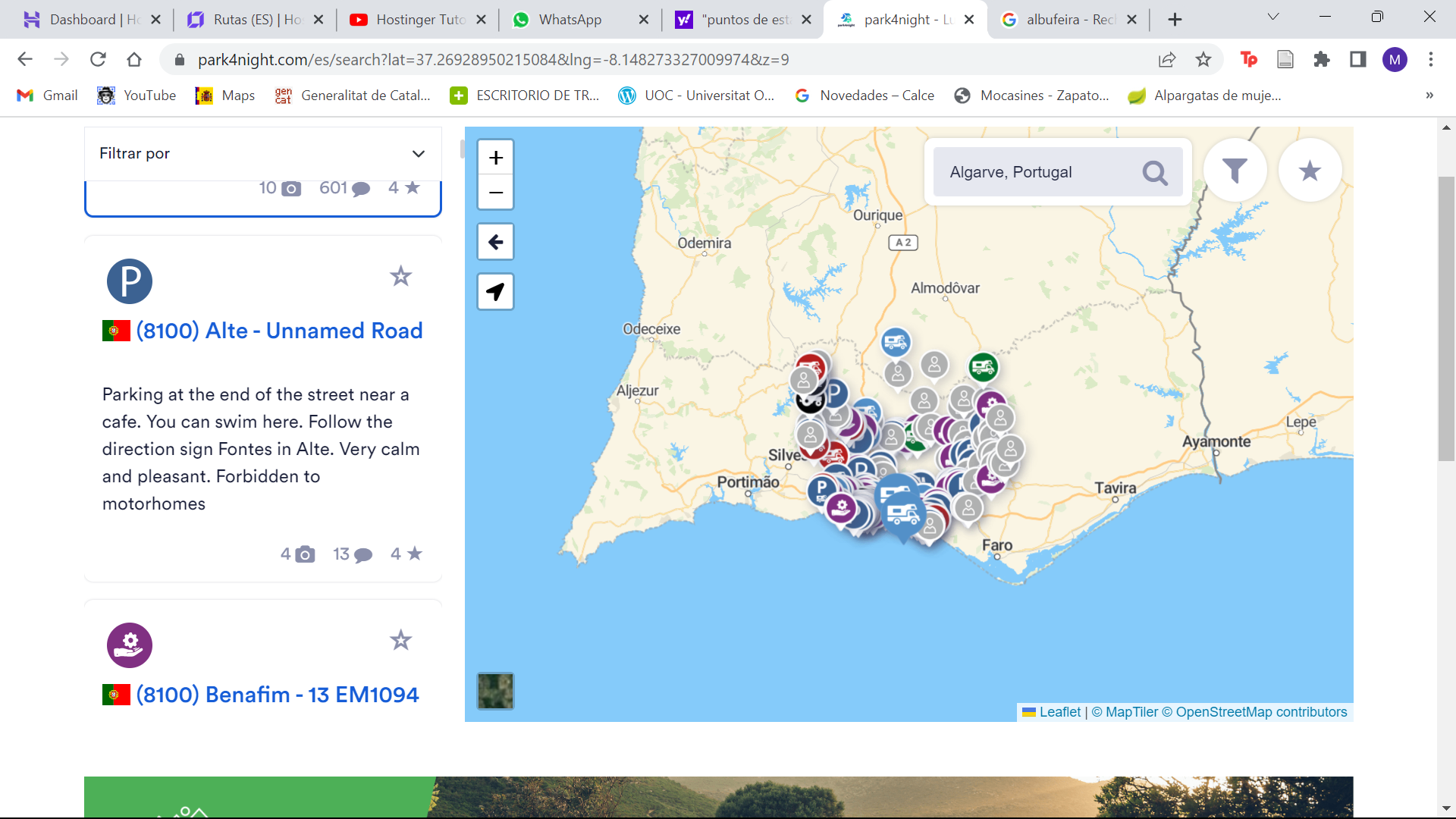The image size is (1456, 819).
Task: Click the map back arrow button
Action: (x=495, y=243)
